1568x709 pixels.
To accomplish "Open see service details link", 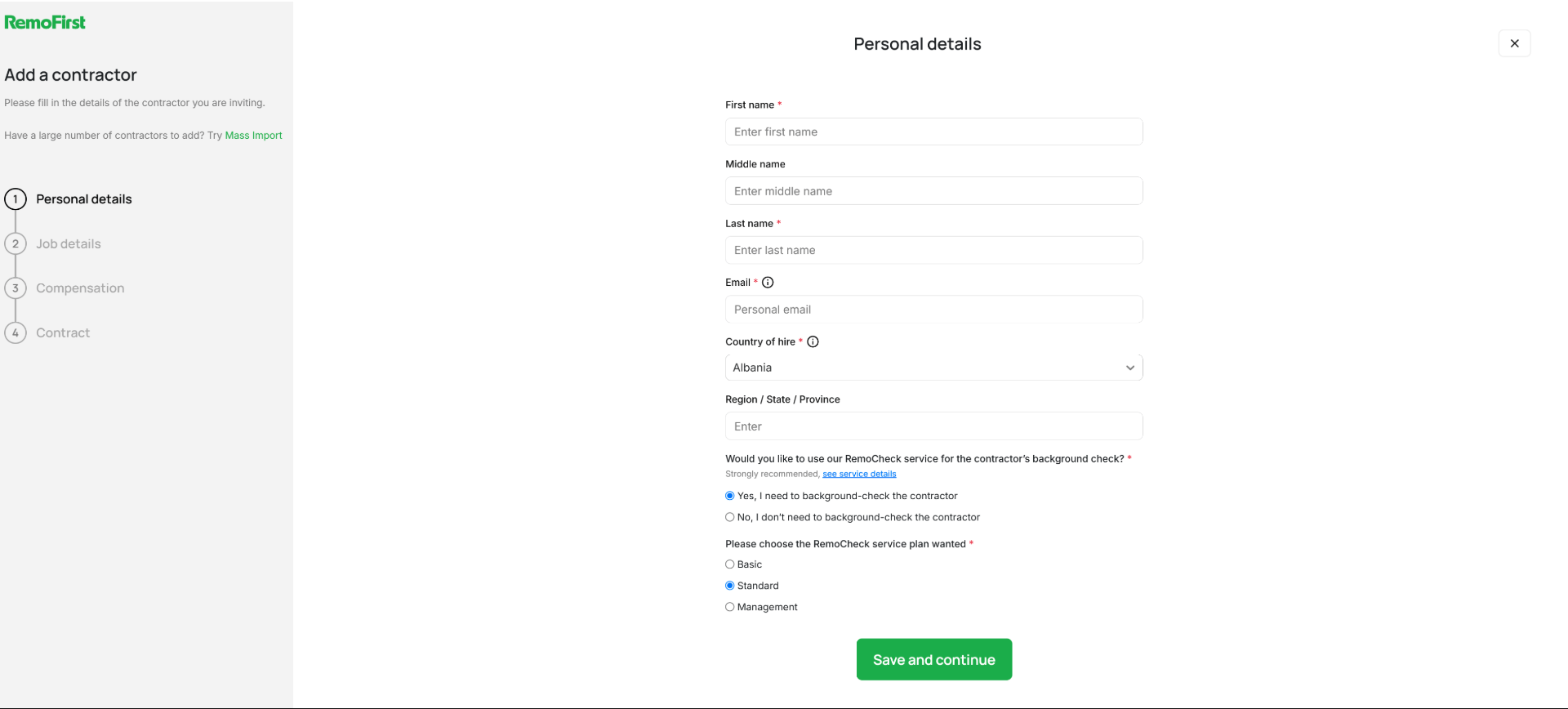I will (x=859, y=474).
